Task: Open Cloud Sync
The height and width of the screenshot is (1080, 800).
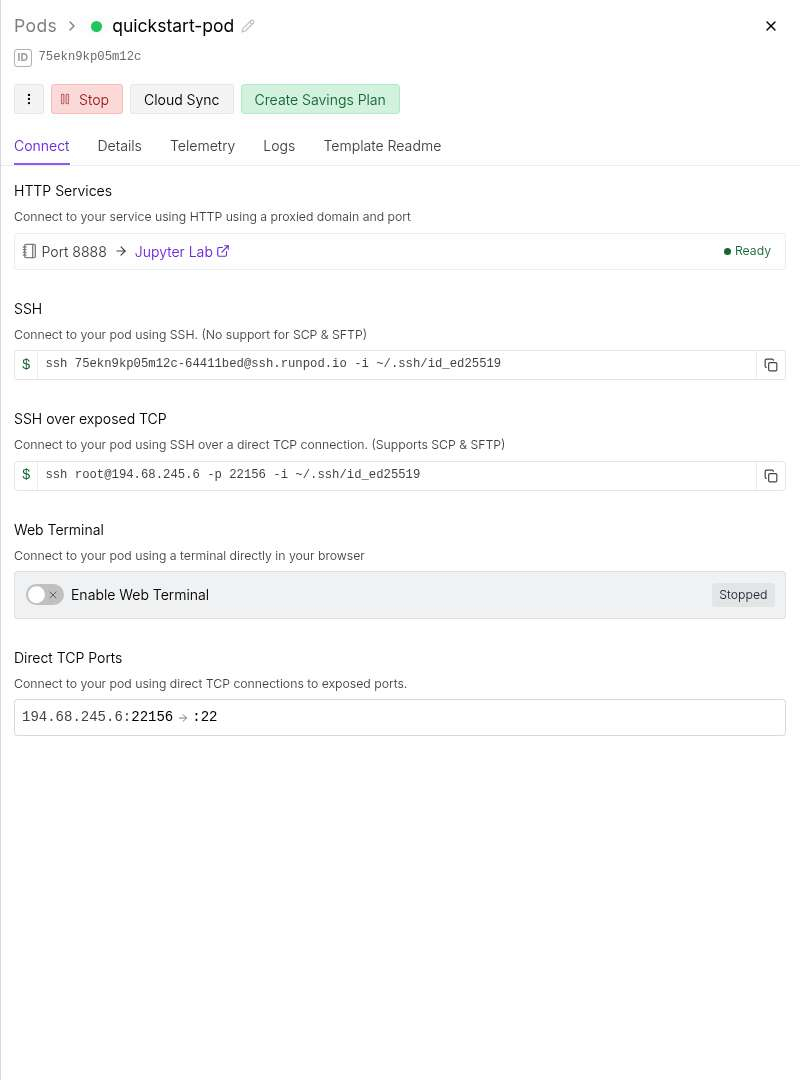Action: [x=181, y=99]
